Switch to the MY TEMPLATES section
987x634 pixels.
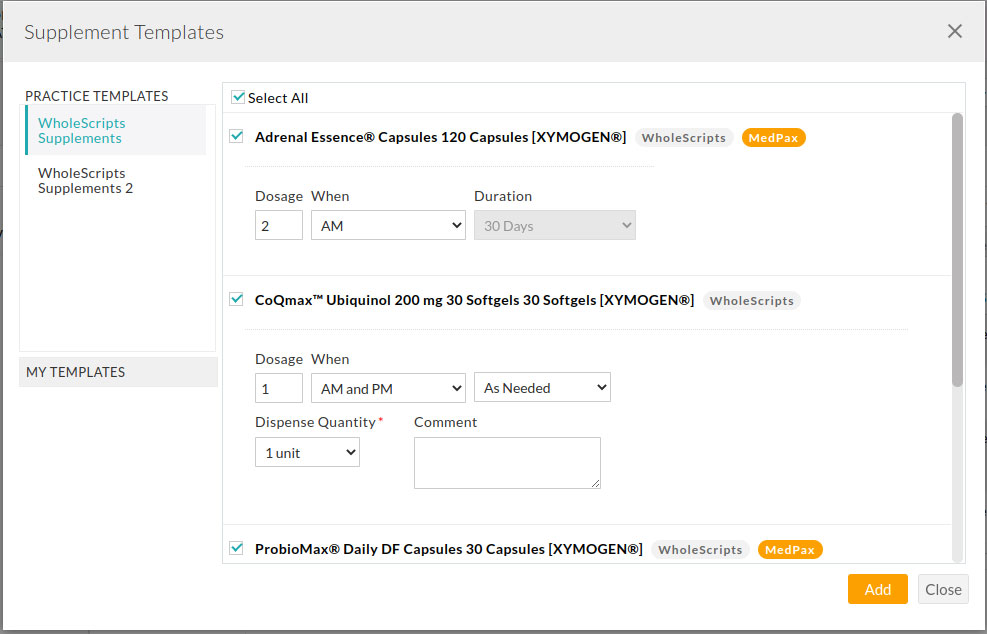75,371
